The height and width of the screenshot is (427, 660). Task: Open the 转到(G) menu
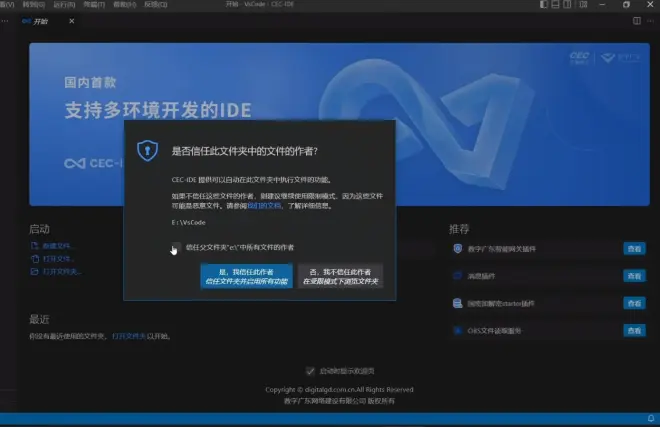click(x=34, y=5)
